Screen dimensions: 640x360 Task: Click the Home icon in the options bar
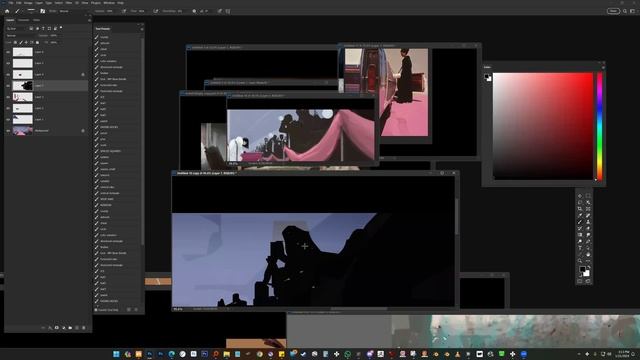click(x=7, y=11)
